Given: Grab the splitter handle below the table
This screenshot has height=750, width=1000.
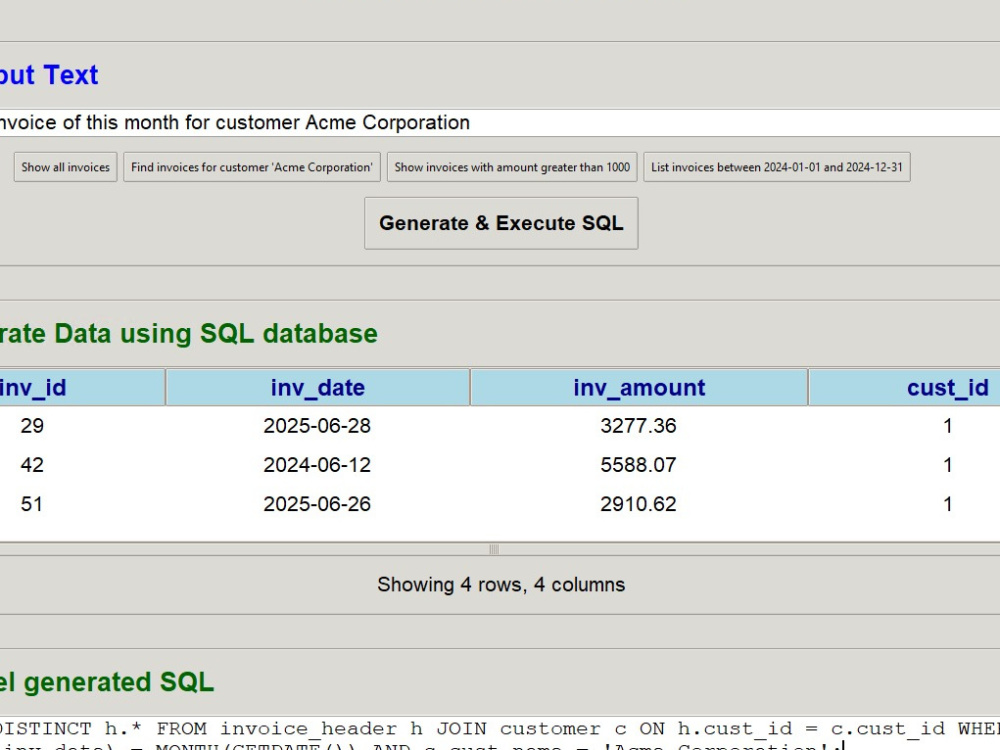Looking at the screenshot, I should pos(494,549).
